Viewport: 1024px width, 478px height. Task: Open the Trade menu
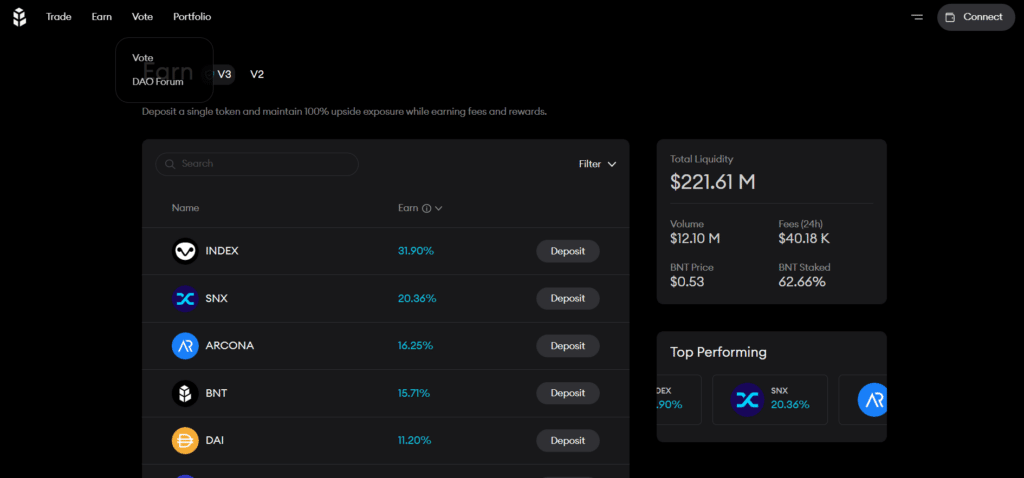(59, 17)
